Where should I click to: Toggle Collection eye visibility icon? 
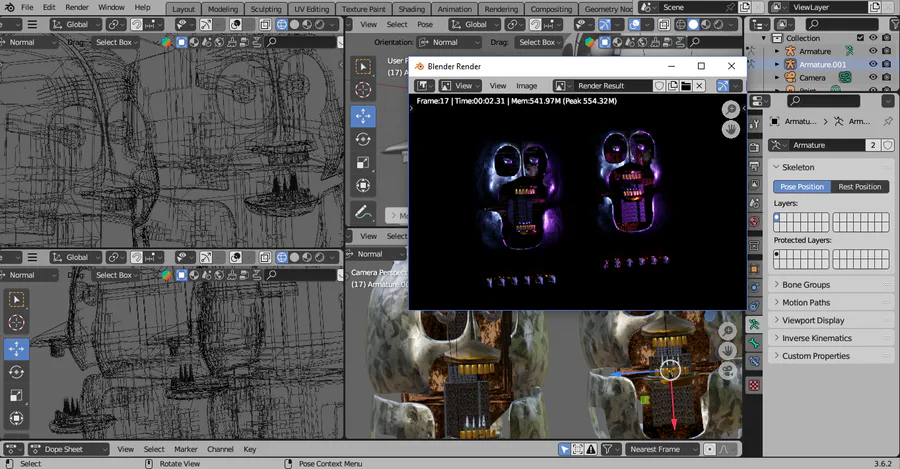[873, 38]
